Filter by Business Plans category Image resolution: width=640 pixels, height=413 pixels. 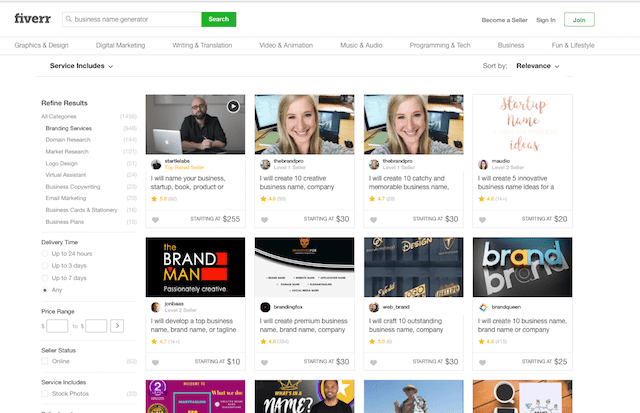click(x=64, y=222)
